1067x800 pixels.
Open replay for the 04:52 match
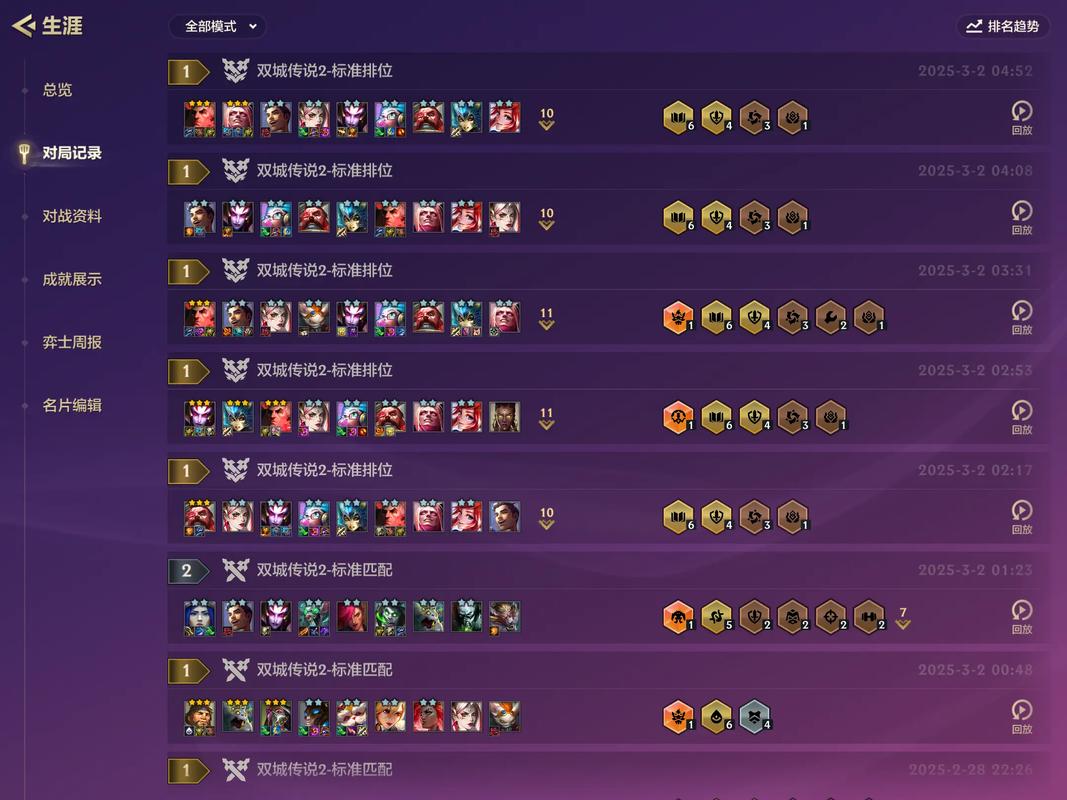coord(1021,118)
